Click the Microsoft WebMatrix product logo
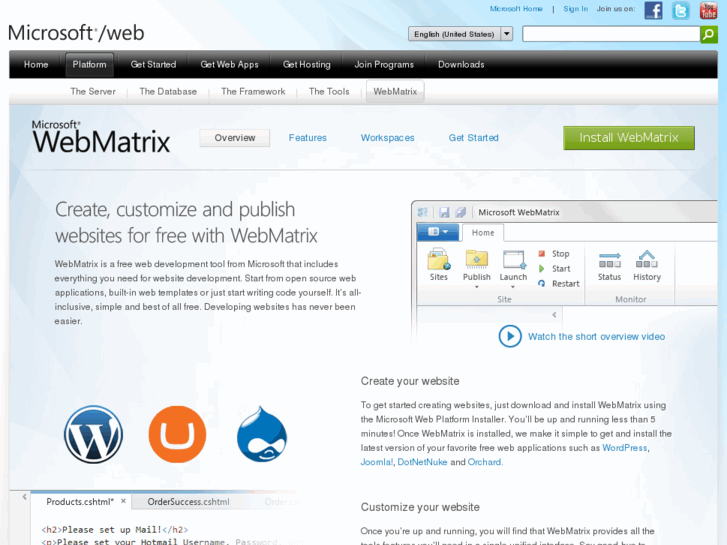The image size is (727, 545). tap(101, 137)
